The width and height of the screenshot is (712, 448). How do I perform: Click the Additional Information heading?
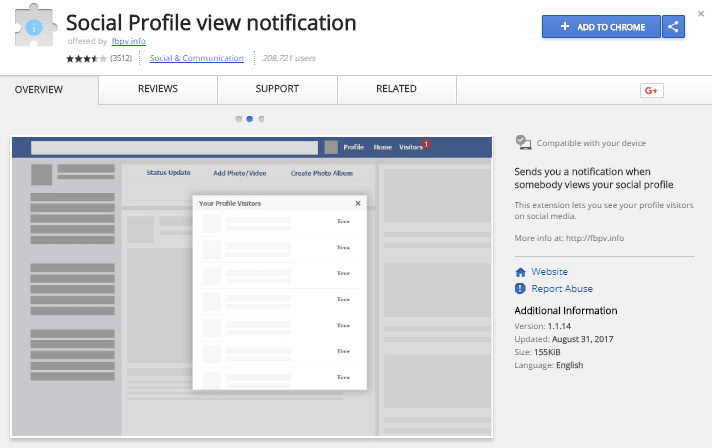(566, 310)
